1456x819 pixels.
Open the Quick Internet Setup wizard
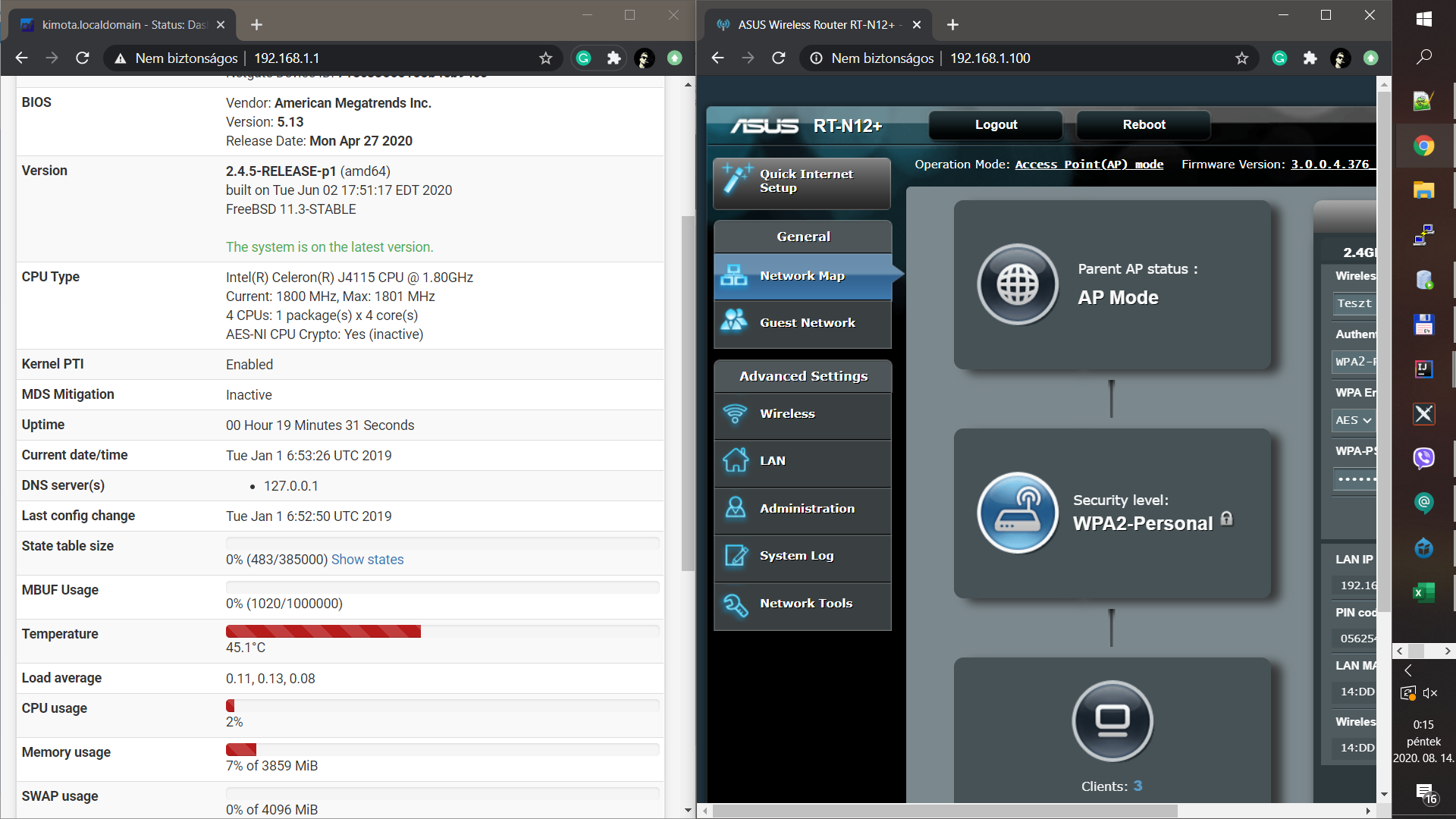[802, 183]
